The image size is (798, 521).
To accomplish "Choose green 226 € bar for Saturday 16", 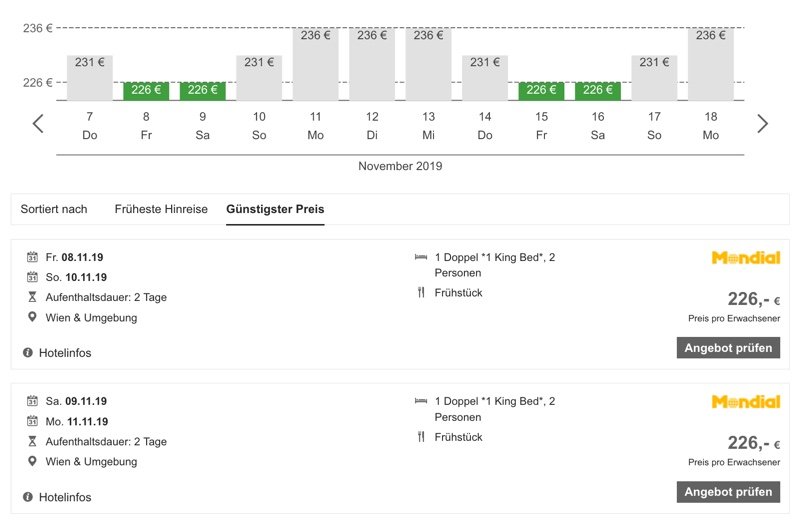I will coord(598,91).
